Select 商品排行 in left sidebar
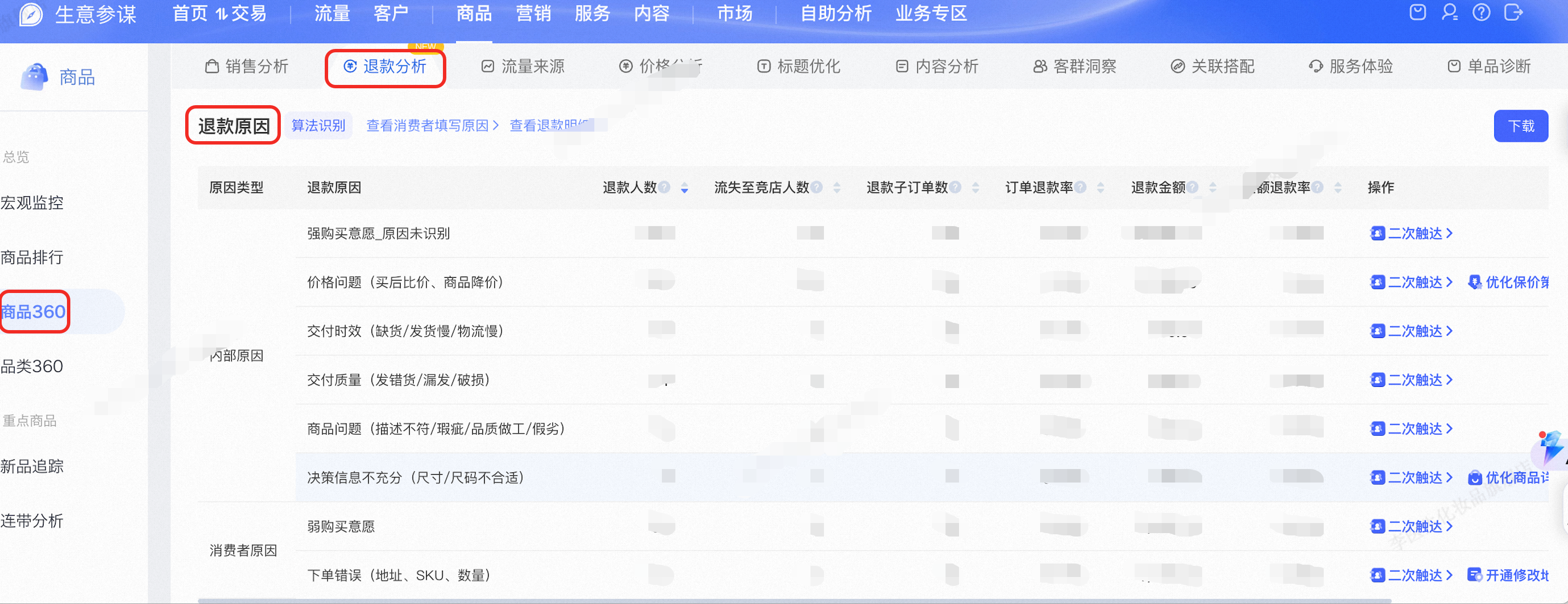 32,258
